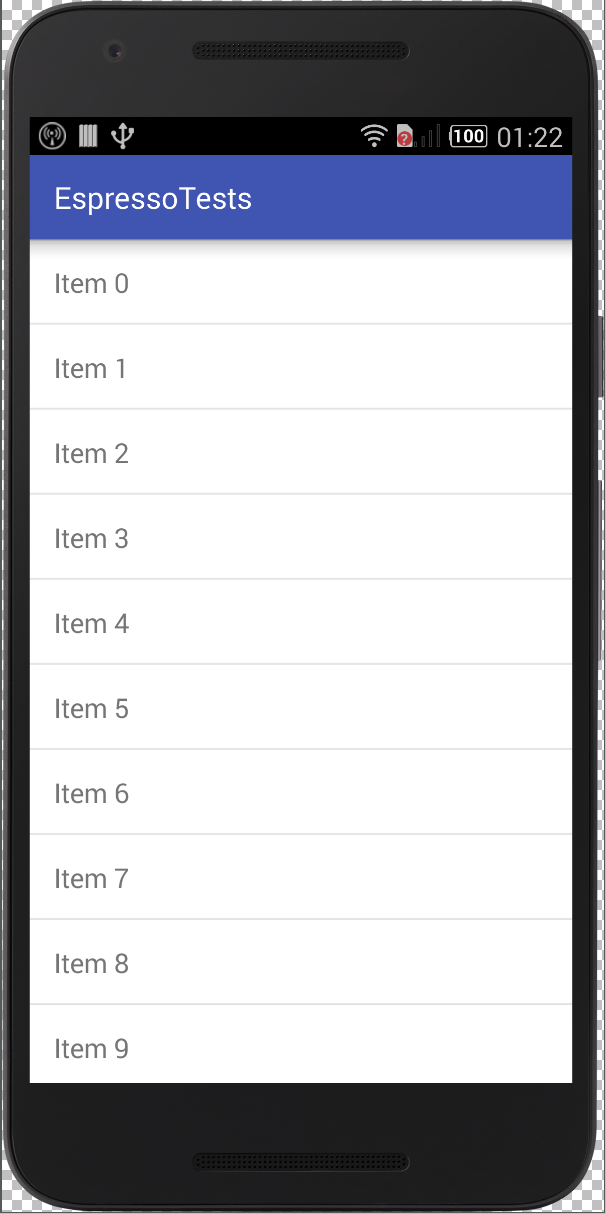The image size is (606, 1214).
Task: Tap the barcode-style status bar icon
Action: [88, 136]
